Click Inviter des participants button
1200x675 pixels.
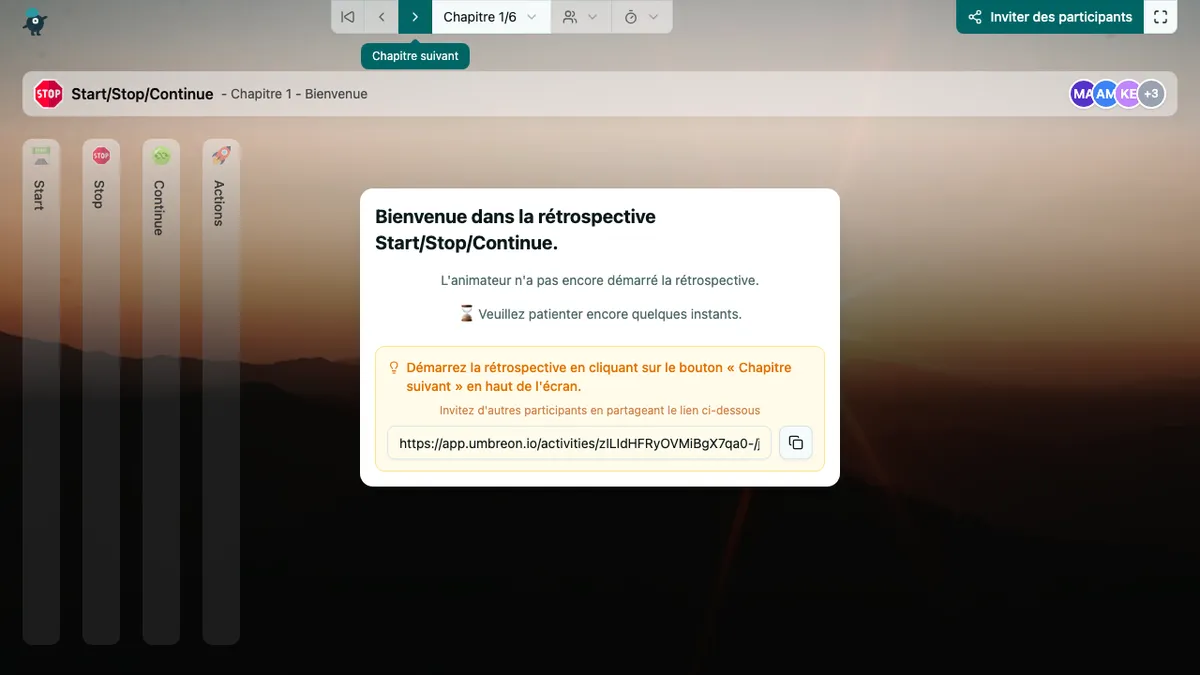(1050, 17)
